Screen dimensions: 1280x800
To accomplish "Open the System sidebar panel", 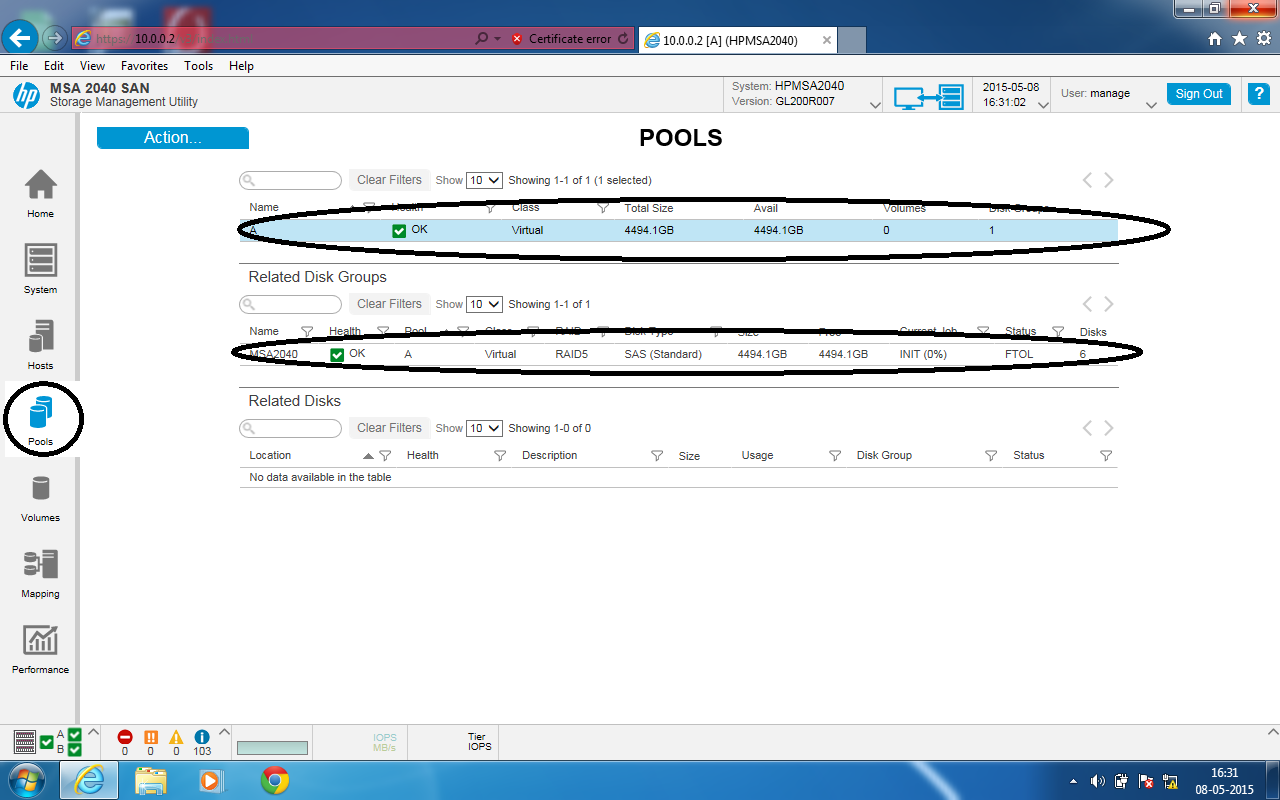I will coord(40,265).
